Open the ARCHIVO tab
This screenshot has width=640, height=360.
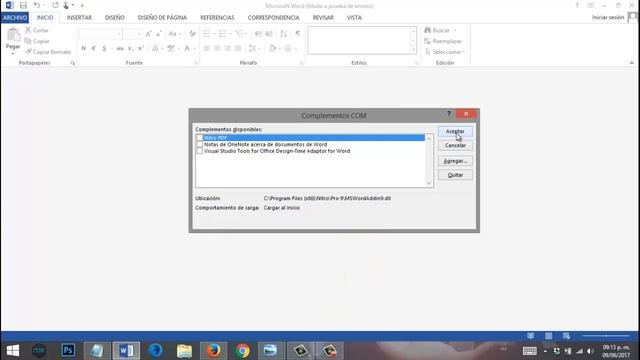(15, 18)
